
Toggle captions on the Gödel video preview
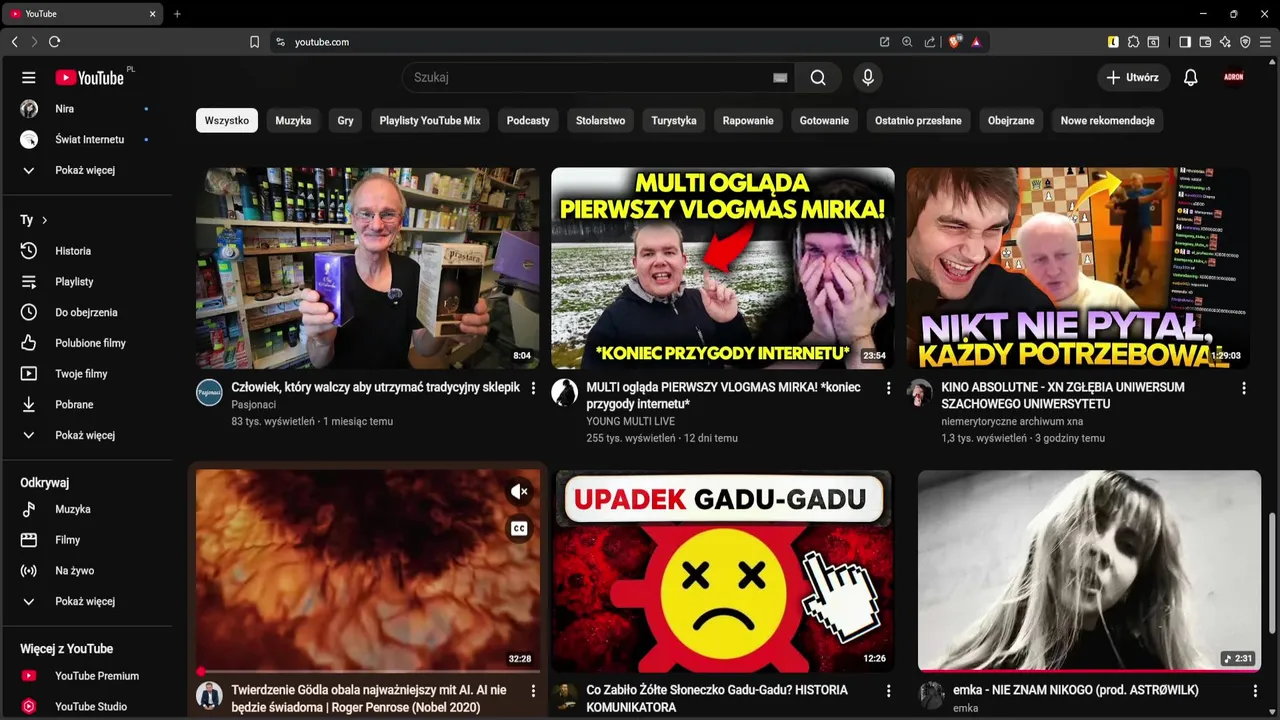519,529
